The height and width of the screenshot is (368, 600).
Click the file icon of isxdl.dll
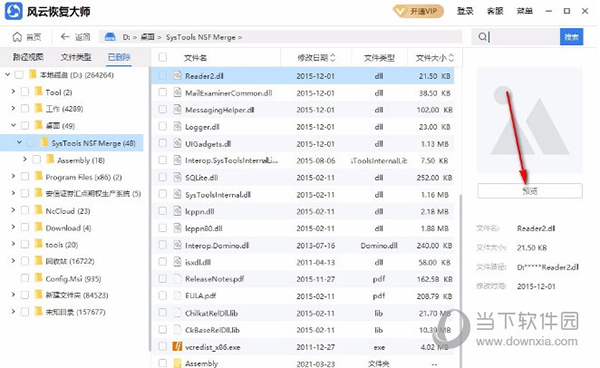(x=177, y=262)
